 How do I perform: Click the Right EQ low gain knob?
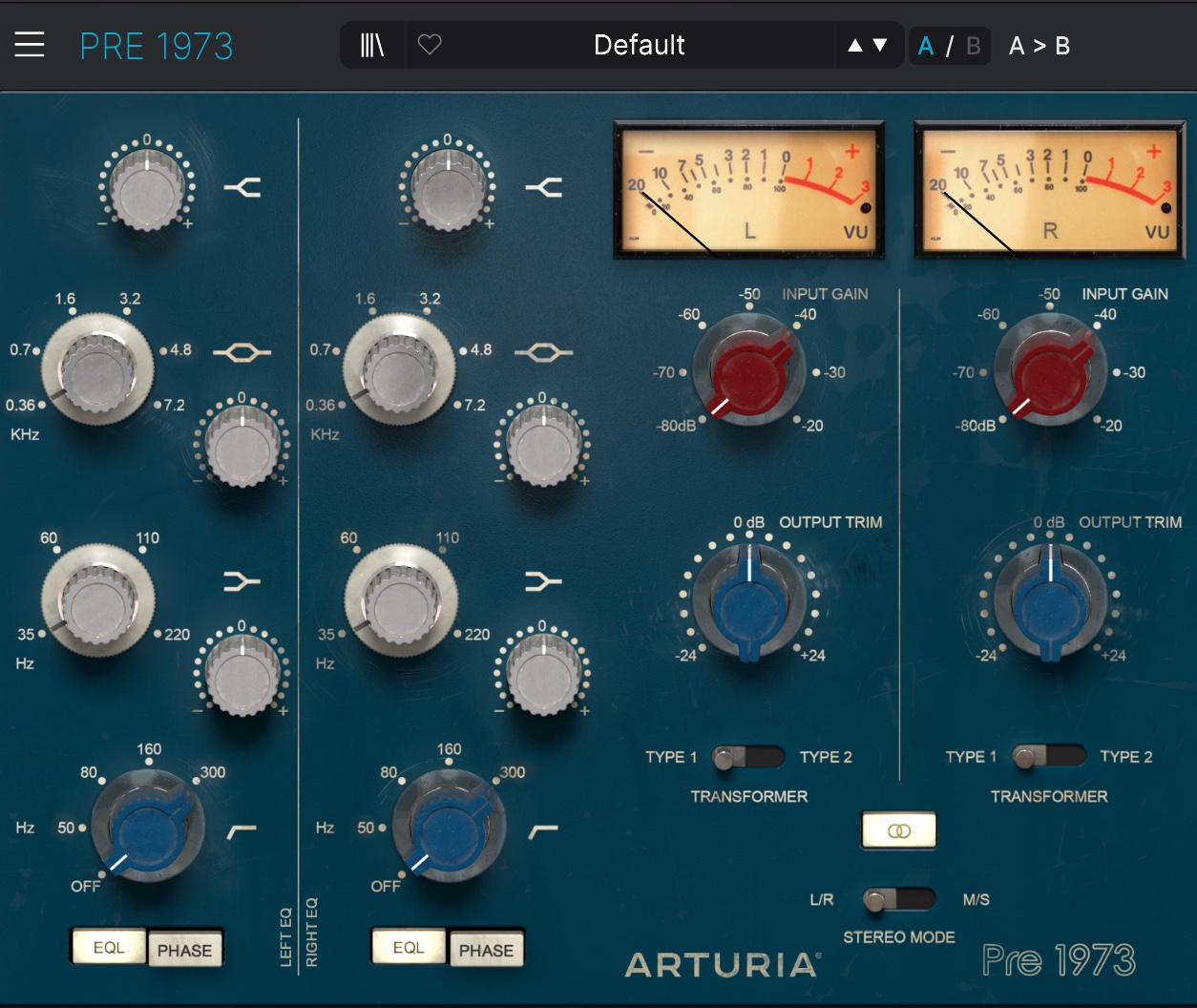pyautogui.click(x=543, y=675)
